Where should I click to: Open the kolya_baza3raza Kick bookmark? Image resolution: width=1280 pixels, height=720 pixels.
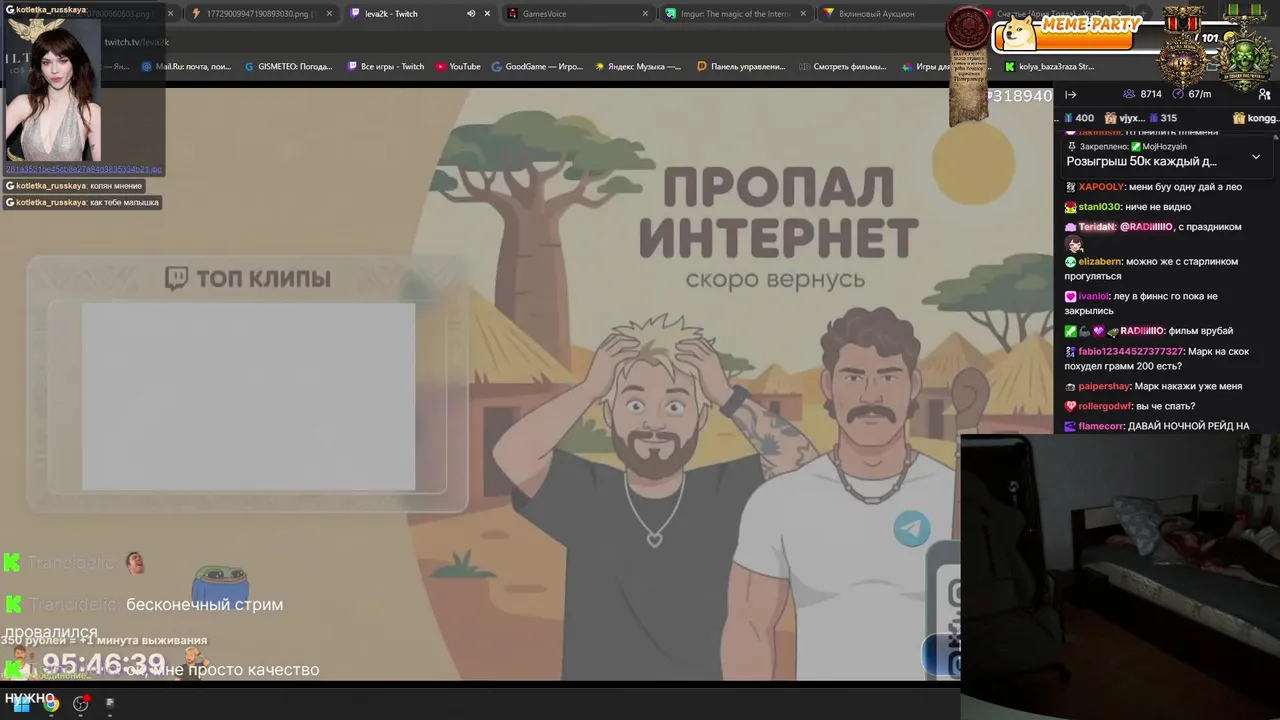pyautogui.click(x=1049, y=67)
